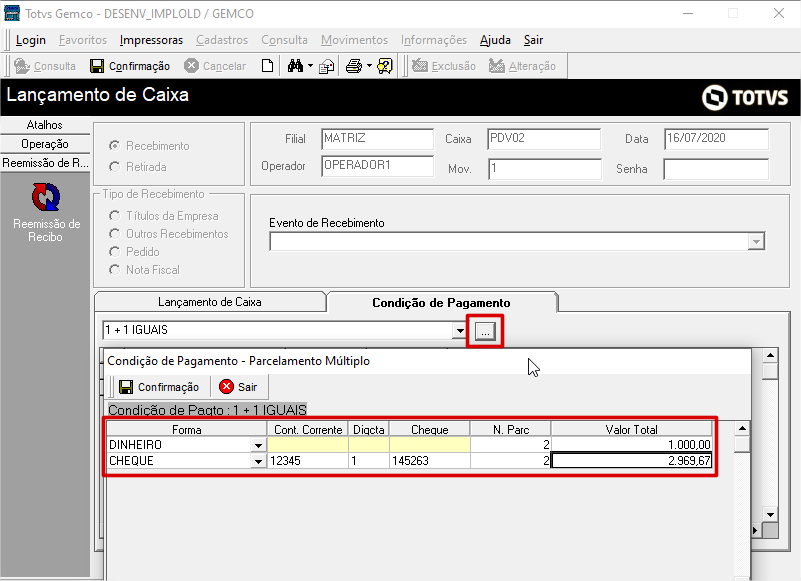Image resolution: width=801 pixels, height=581 pixels.
Task: Click the Totvs Gemco window icon
Action: point(12,13)
